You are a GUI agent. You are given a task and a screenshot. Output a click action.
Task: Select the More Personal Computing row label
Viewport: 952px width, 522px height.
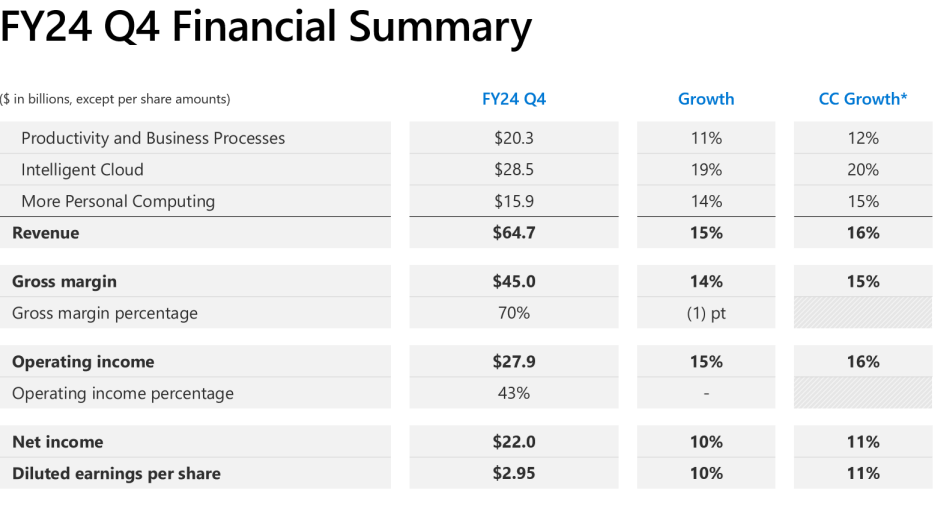118,202
